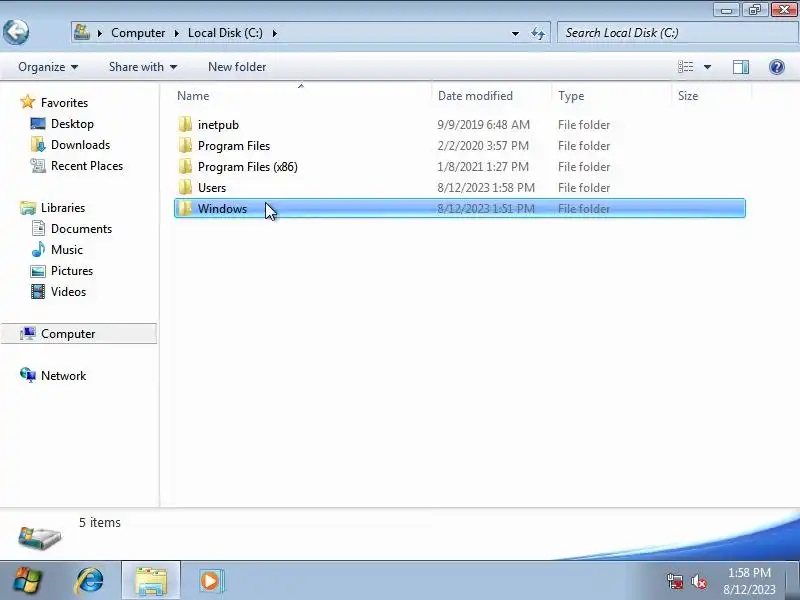
Task: Open the Organize menu
Action: [48, 67]
